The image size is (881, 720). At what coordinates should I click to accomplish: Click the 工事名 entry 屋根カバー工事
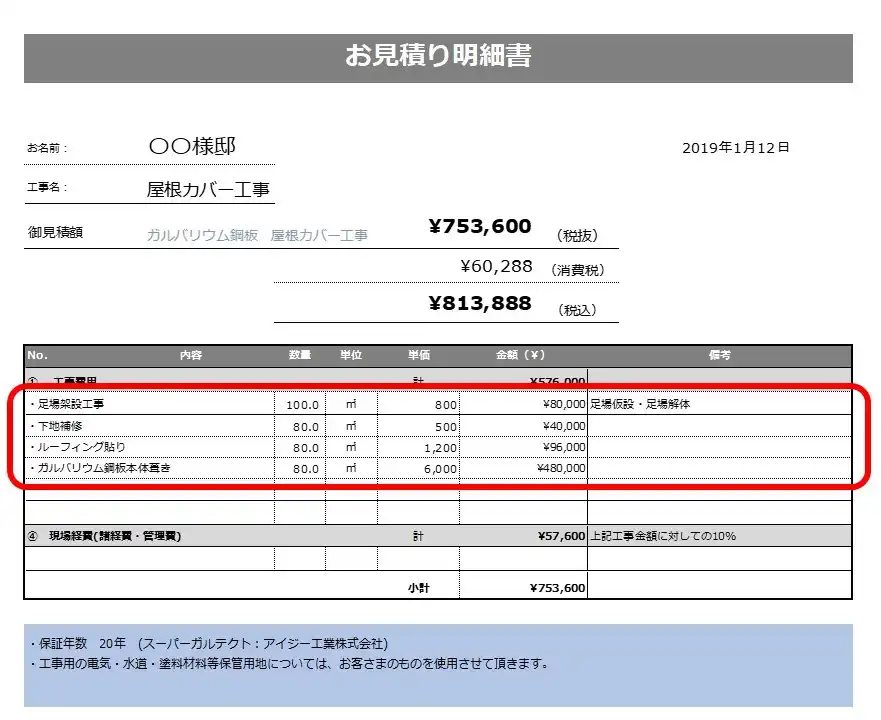pyautogui.click(x=212, y=189)
